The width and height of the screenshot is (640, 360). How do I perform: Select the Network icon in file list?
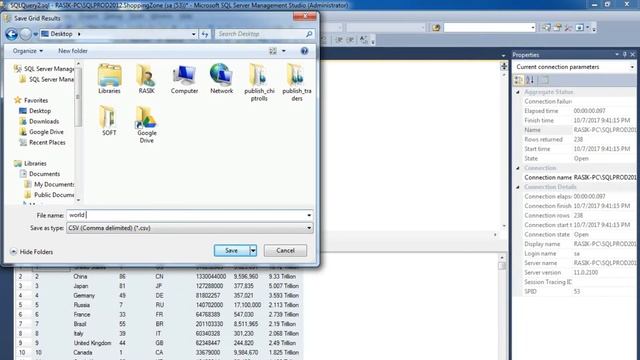[221, 79]
